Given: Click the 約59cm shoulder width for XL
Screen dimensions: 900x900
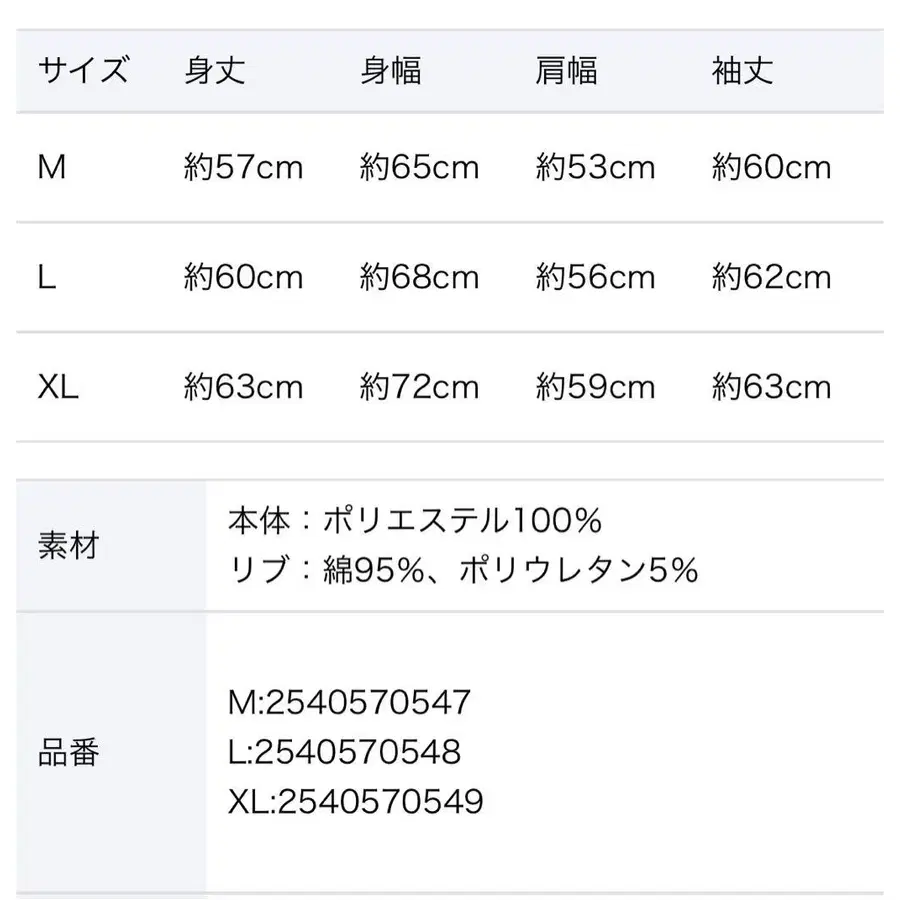Looking at the screenshot, I should [x=595, y=386].
